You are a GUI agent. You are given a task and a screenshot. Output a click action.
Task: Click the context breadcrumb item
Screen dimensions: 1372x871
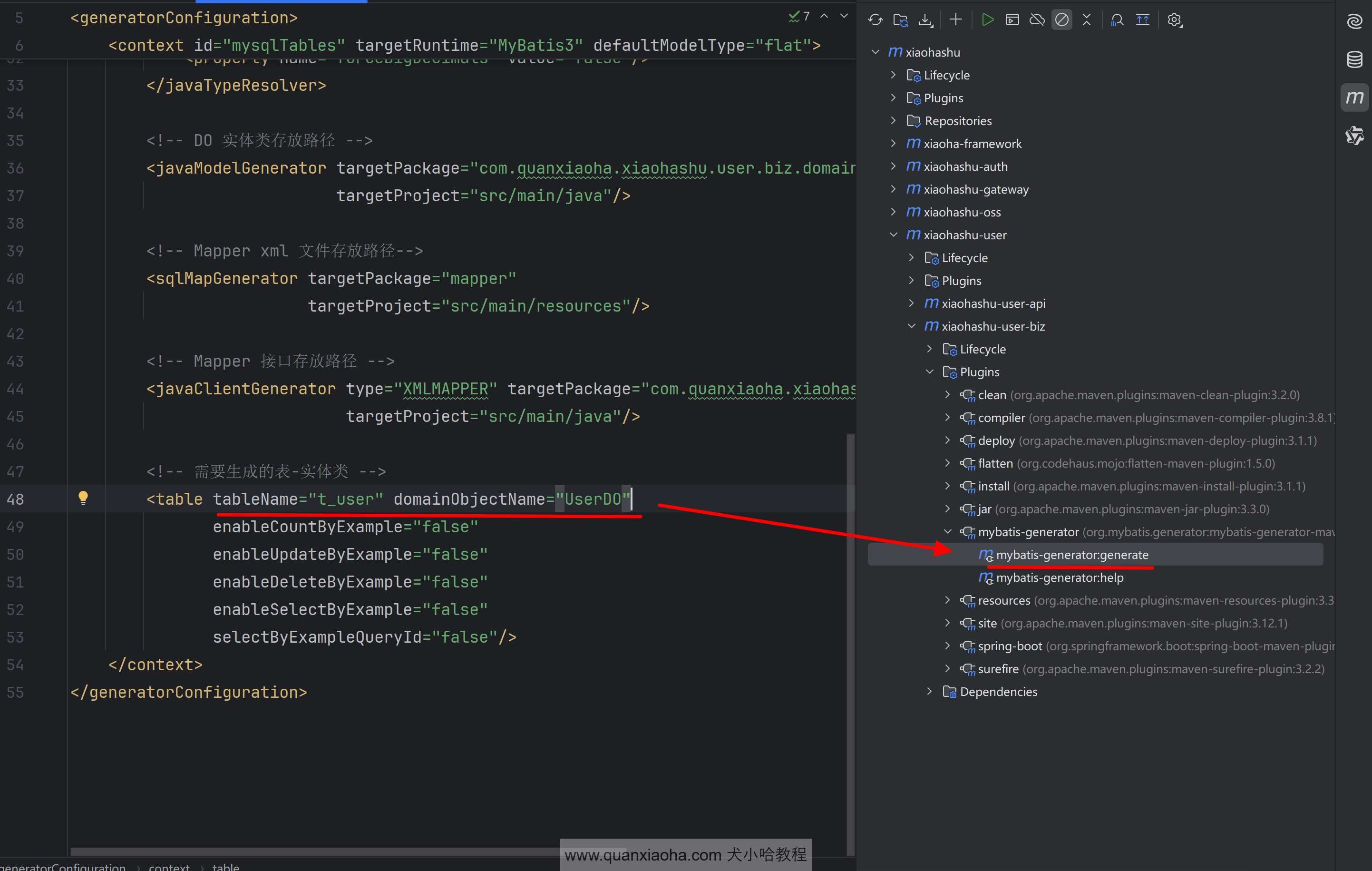[x=169, y=866]
